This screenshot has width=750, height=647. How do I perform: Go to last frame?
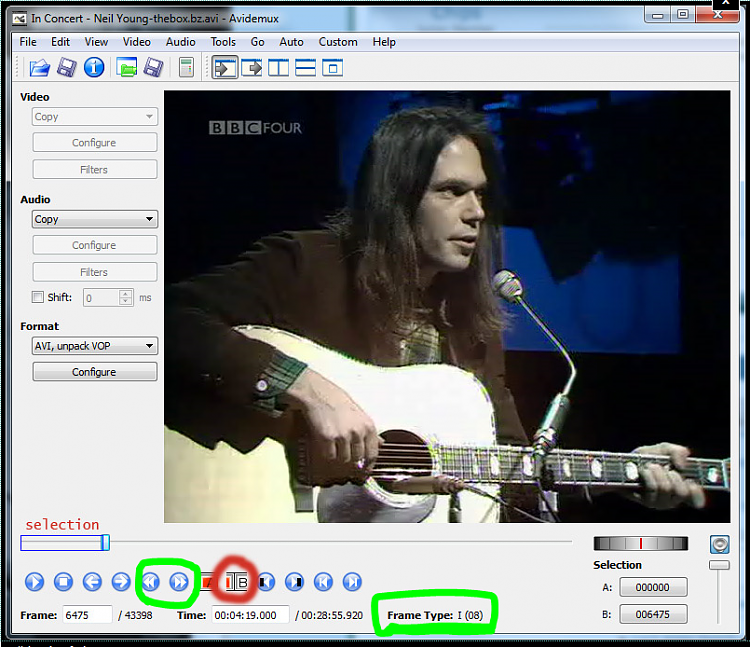352,582
